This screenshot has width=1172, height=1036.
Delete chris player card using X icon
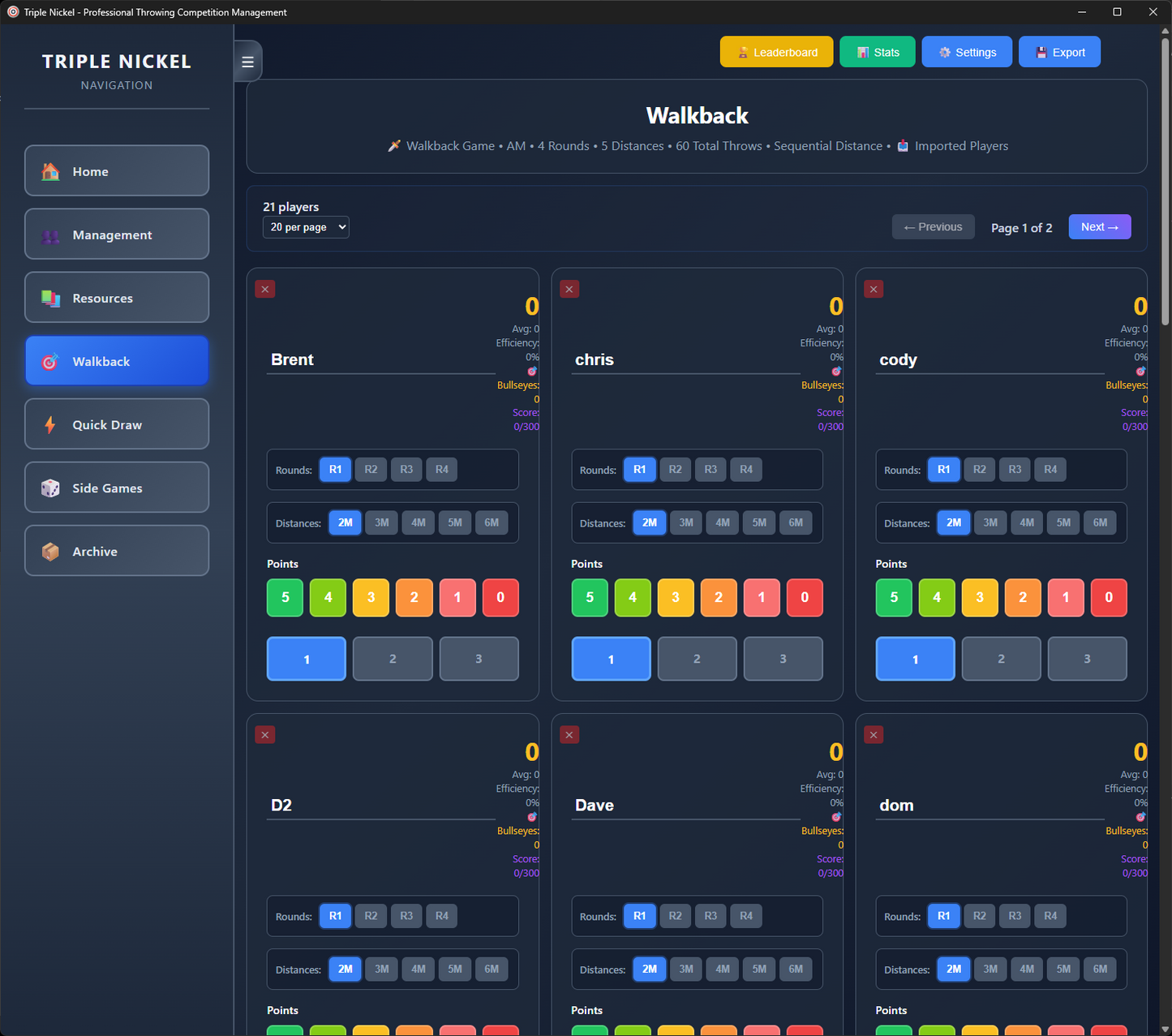[x=569, y=290]
